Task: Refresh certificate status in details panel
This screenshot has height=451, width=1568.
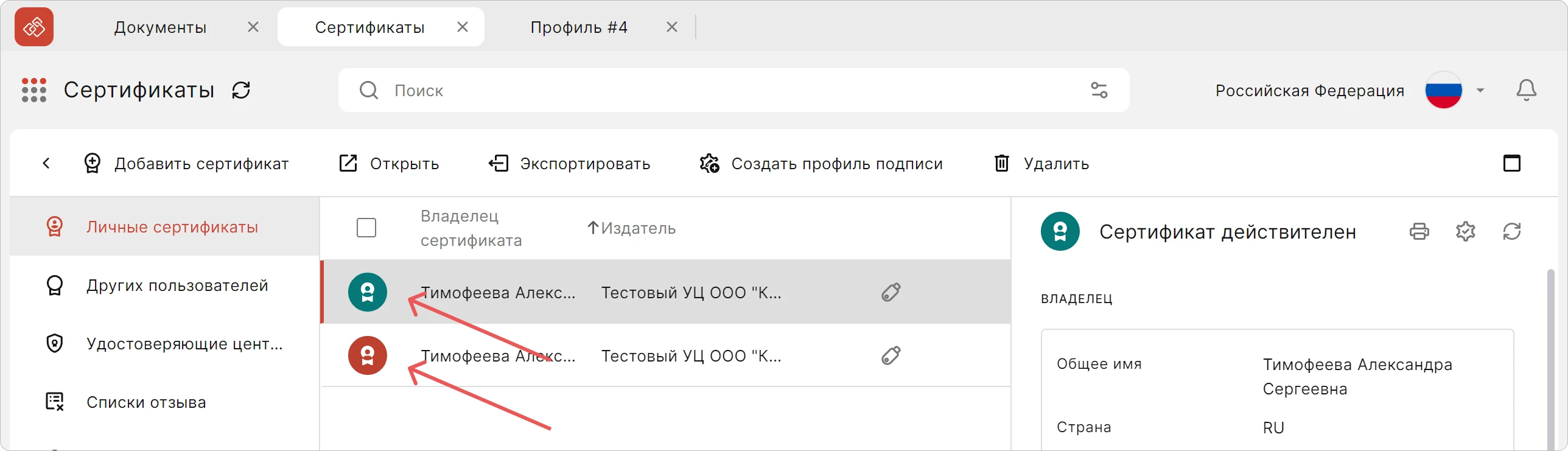Action: point(1512,231)
